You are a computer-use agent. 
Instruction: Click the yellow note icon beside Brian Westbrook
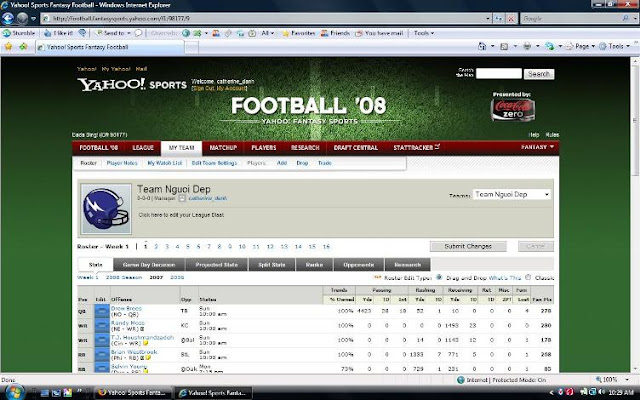click(x=148, y=358)
